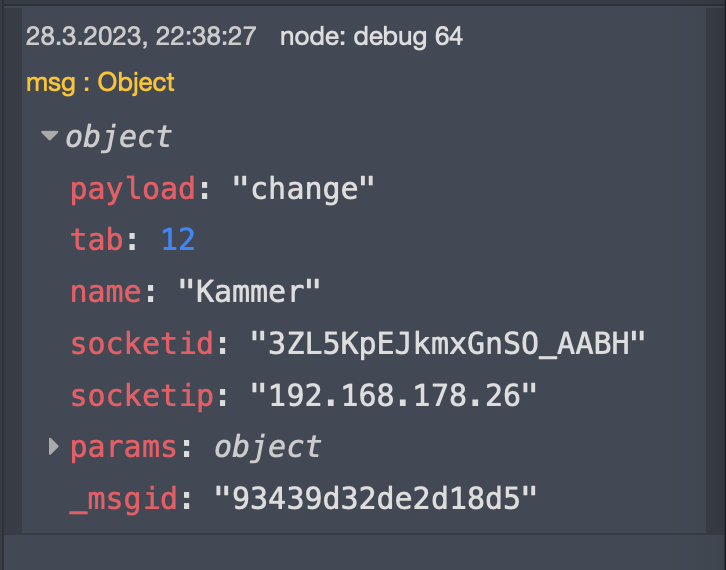The height and width of the screenshot is (570, 726).
Task: Click the "Kammer" name value
Action: pyautogui.click(x=249, y=292)
